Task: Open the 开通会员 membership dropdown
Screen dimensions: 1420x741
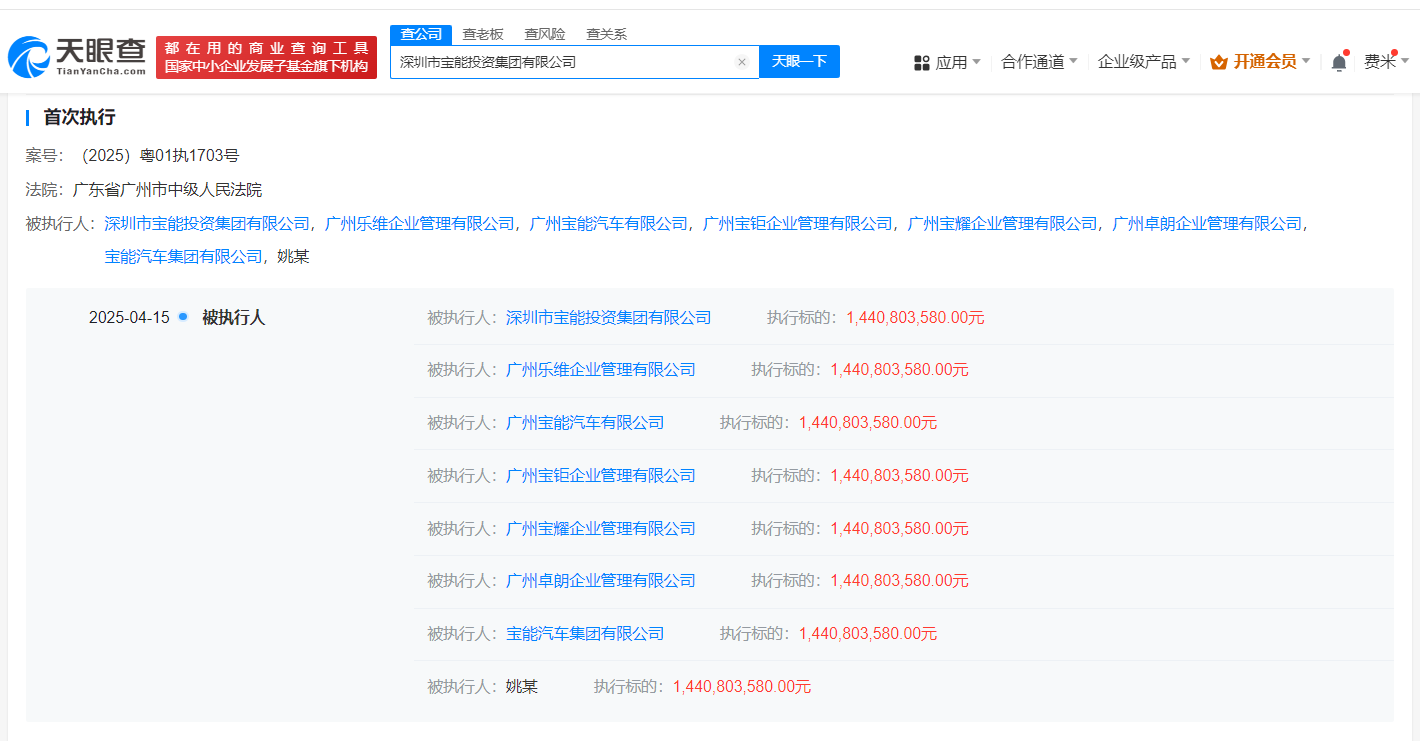Action: pyautogui.click(x=1260, y=62)
